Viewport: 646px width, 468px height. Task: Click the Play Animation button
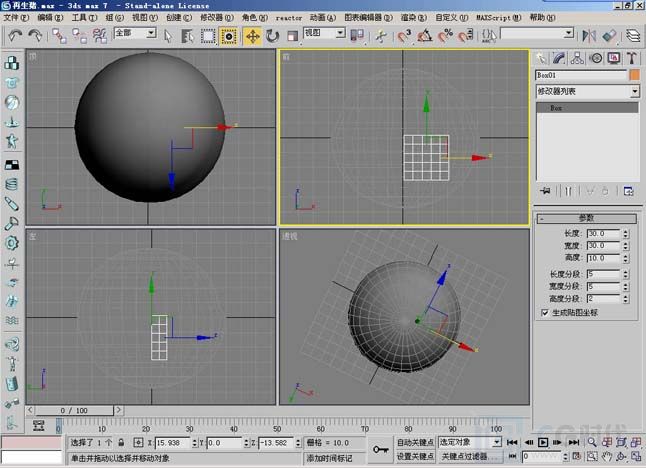pos(543,442)
